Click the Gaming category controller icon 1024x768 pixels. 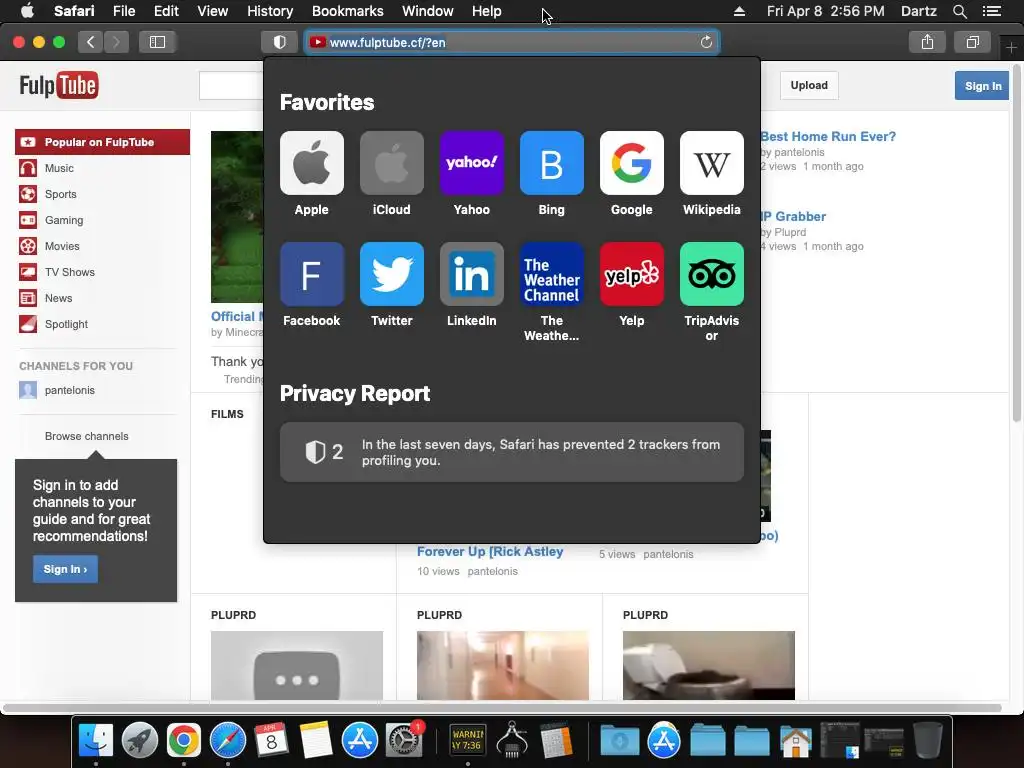click(28, 220)
